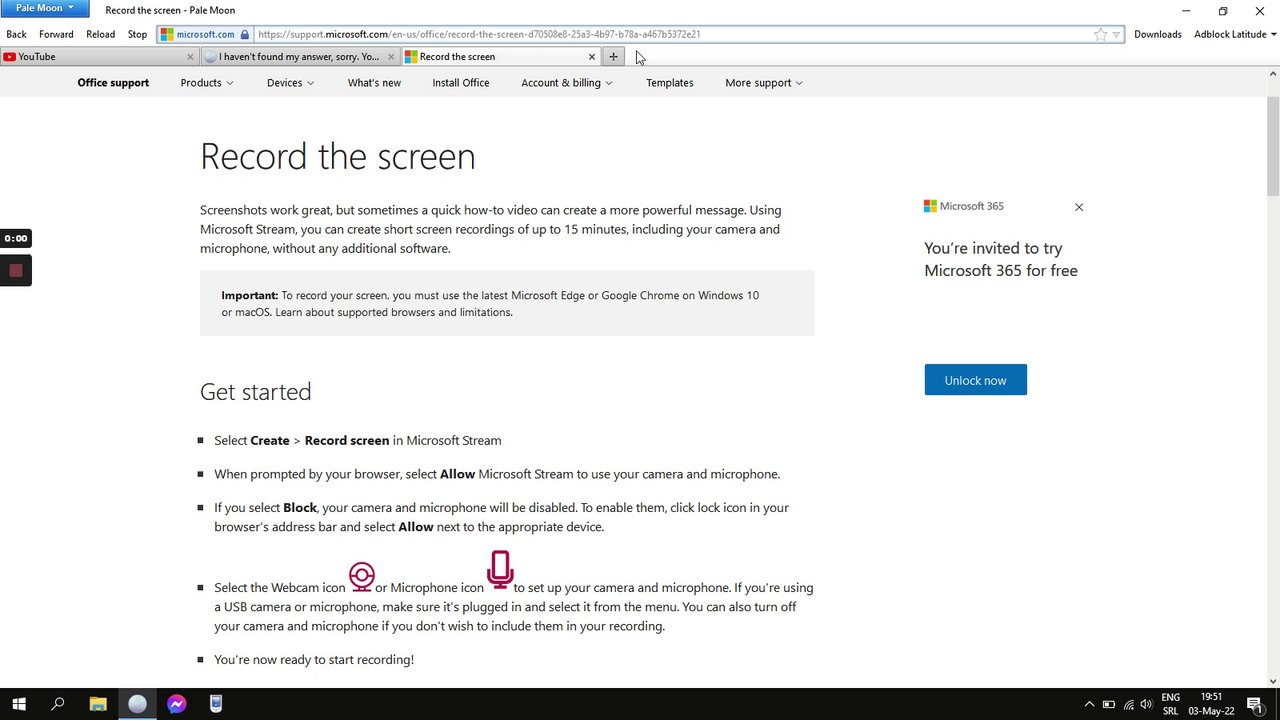Viewport: 1280px width, 720px height.
Task: Switch to the YouTube tab
Action: (98, 57)
